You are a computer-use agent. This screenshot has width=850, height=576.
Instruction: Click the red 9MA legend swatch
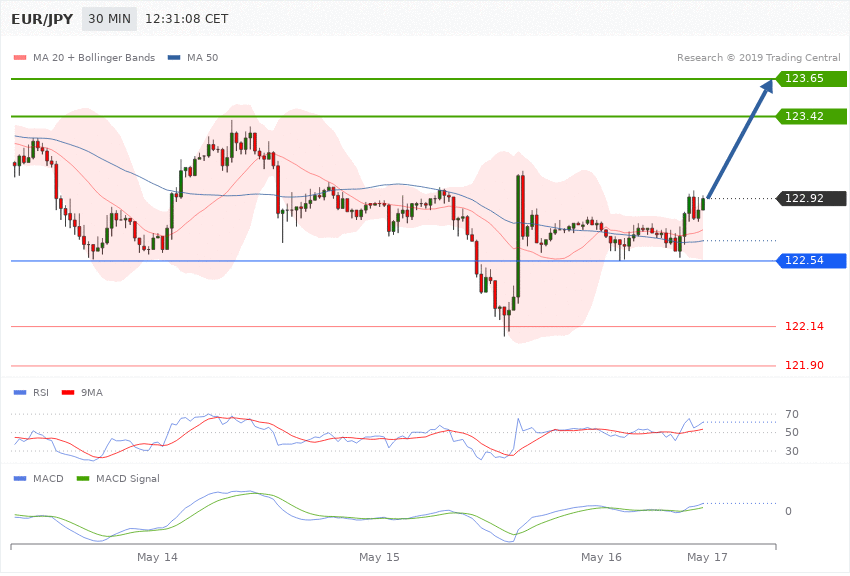(68, 392)
